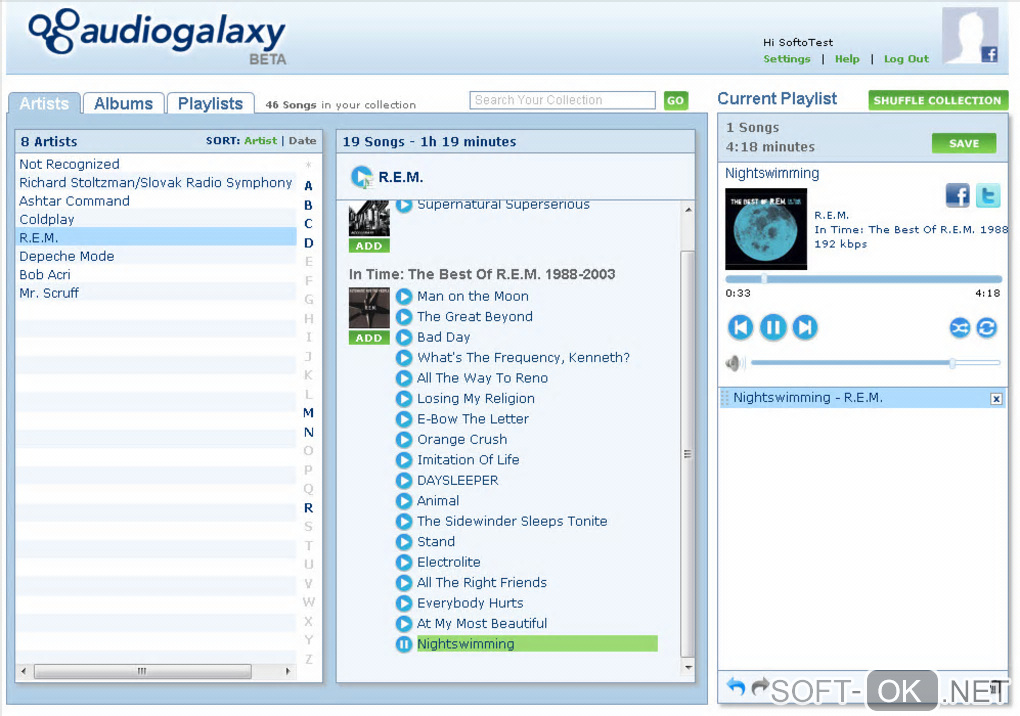This screenshot has width=1020, height=716.
Task: Play the song Stand
Action: click(x=404, y=542)
